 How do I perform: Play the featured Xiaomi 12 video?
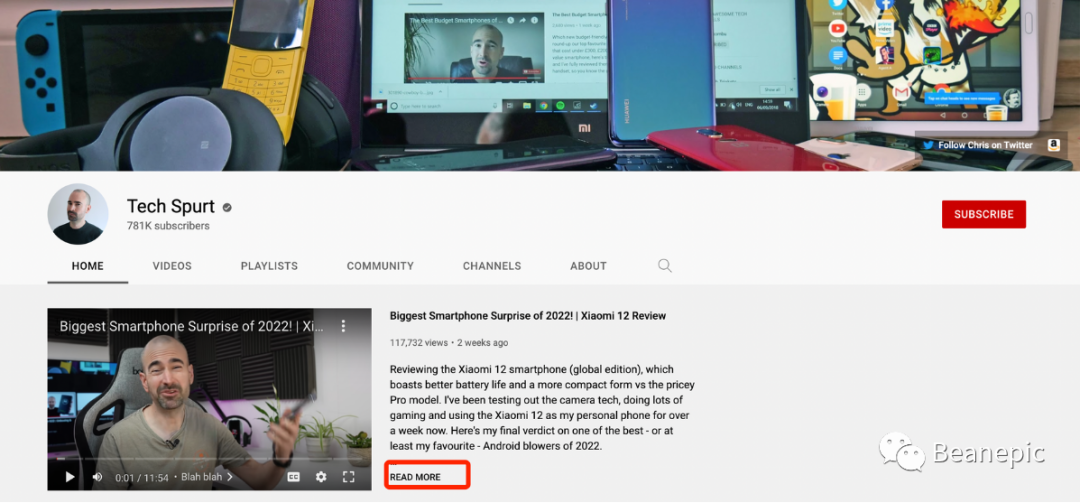[70, 477]
